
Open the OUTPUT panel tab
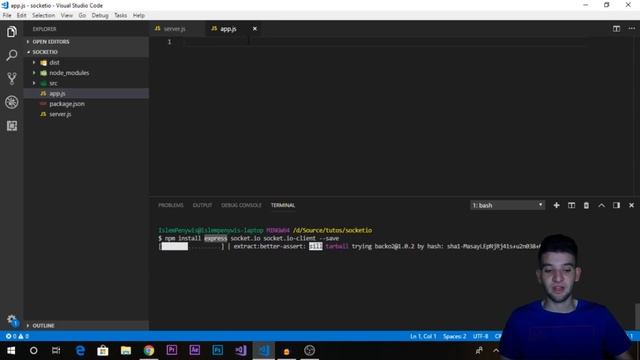202,205
